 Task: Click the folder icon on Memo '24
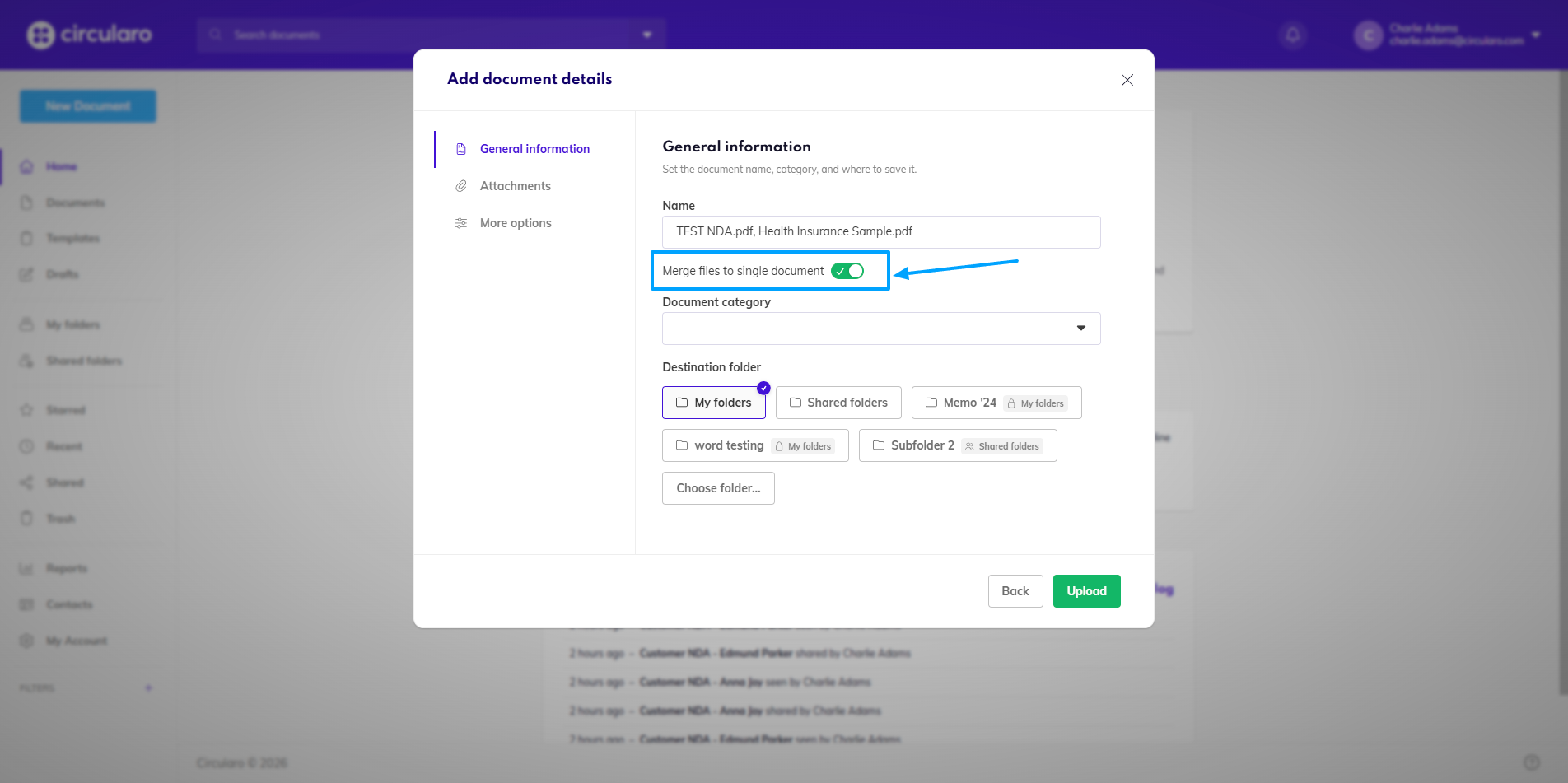pyautogui.click(x=931, y=403)
